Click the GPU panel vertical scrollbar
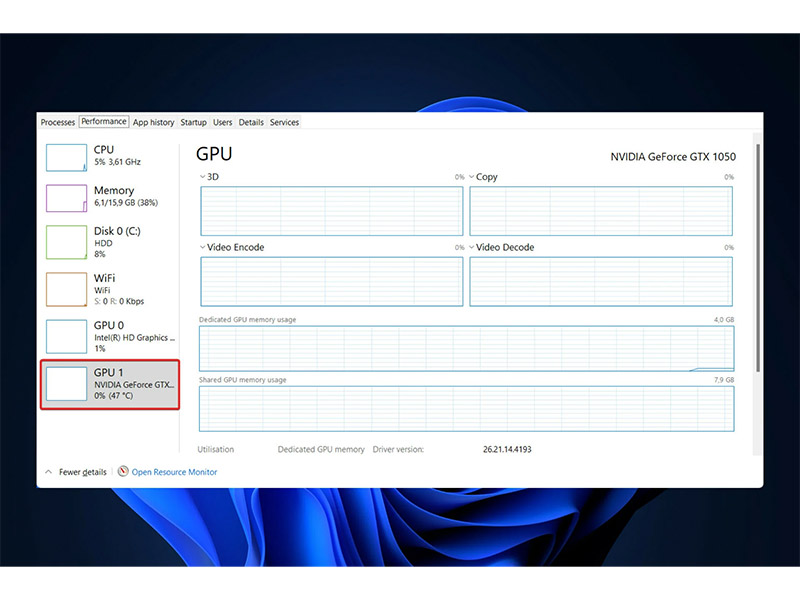The height and width of the screenshot is (600, 800). pos(758,258)
